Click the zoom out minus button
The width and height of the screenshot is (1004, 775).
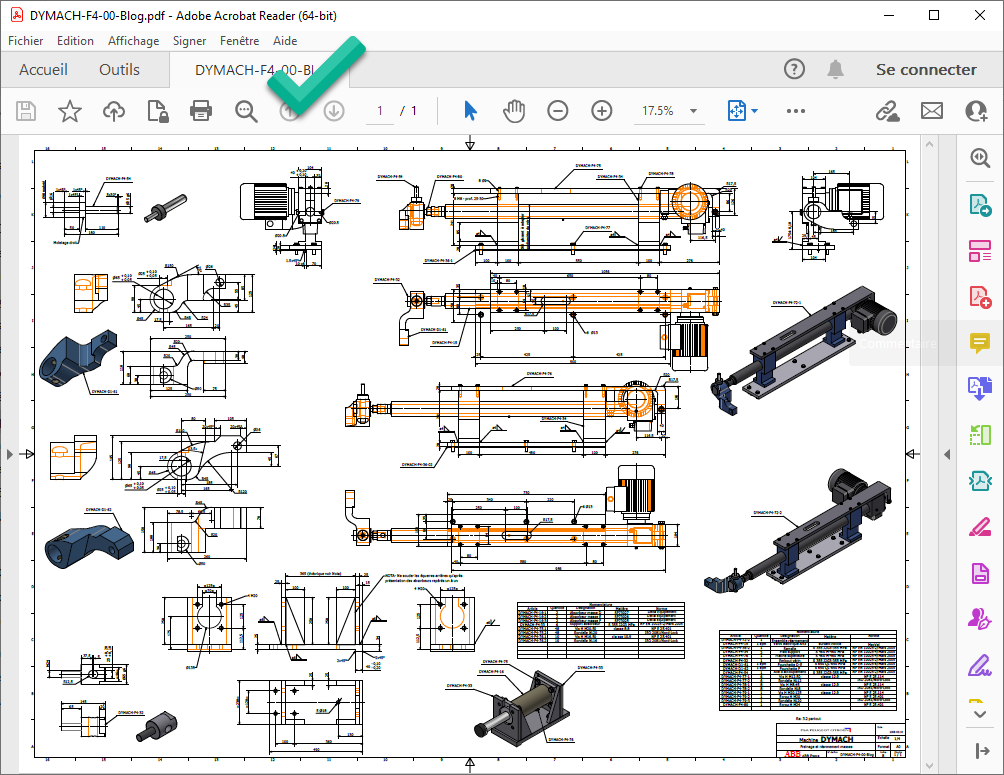click(558, 111)
